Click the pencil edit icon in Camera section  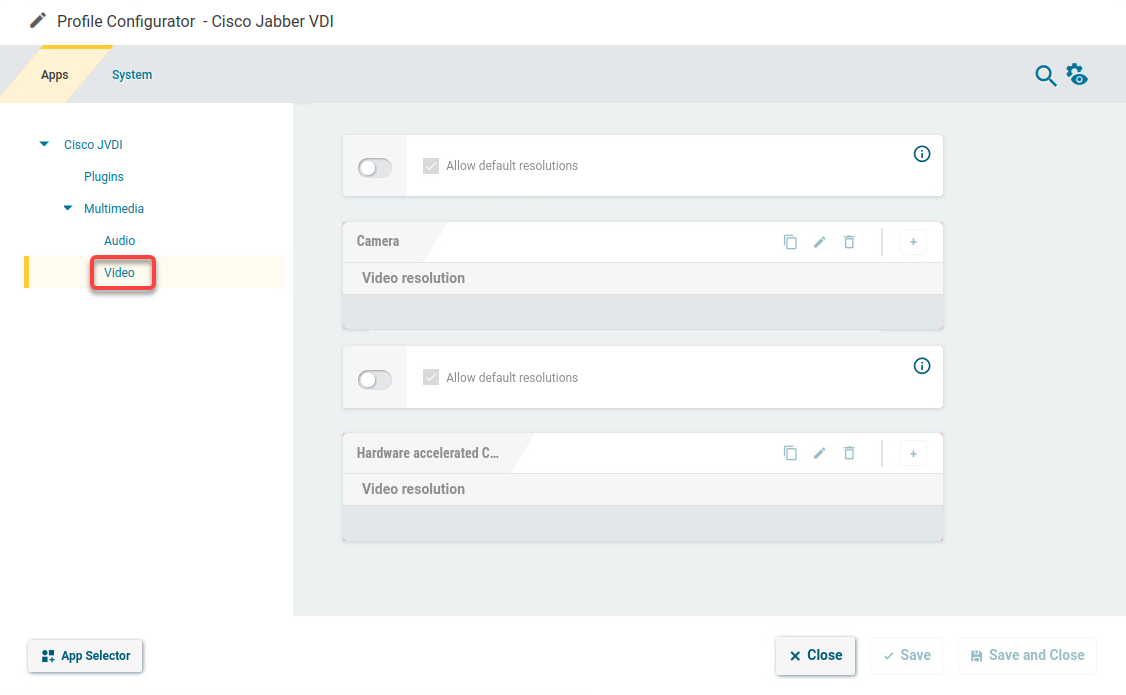point(819,242)
